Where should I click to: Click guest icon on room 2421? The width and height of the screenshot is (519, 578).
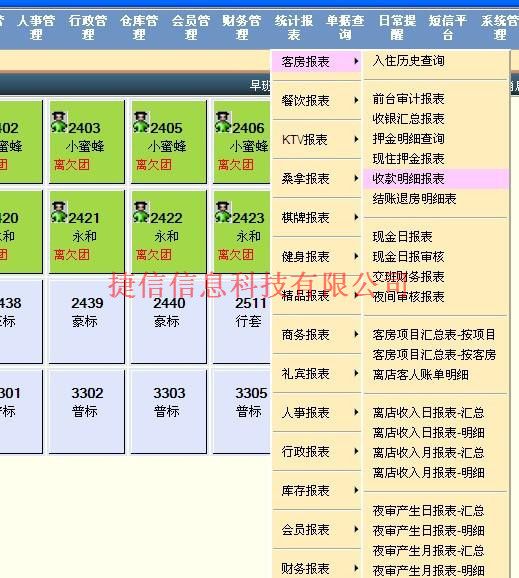[x=59, y=212]
